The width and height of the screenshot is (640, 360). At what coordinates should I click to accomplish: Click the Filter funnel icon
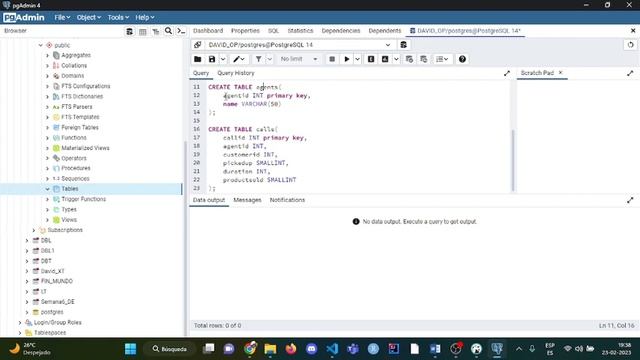258,59
